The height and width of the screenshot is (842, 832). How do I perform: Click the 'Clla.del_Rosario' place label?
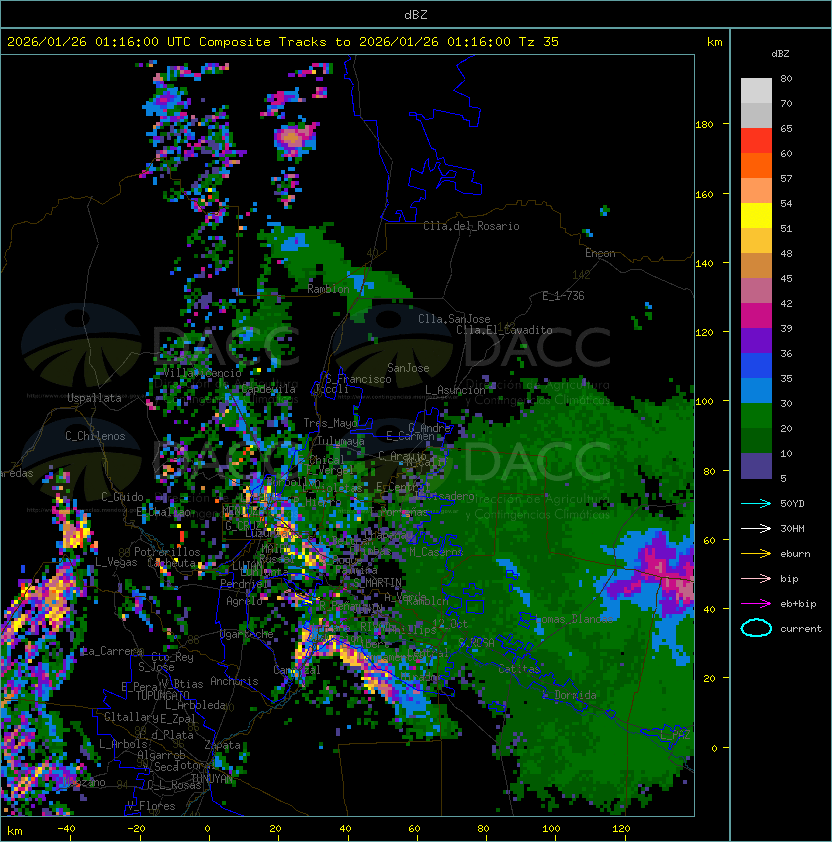(471, 226)
